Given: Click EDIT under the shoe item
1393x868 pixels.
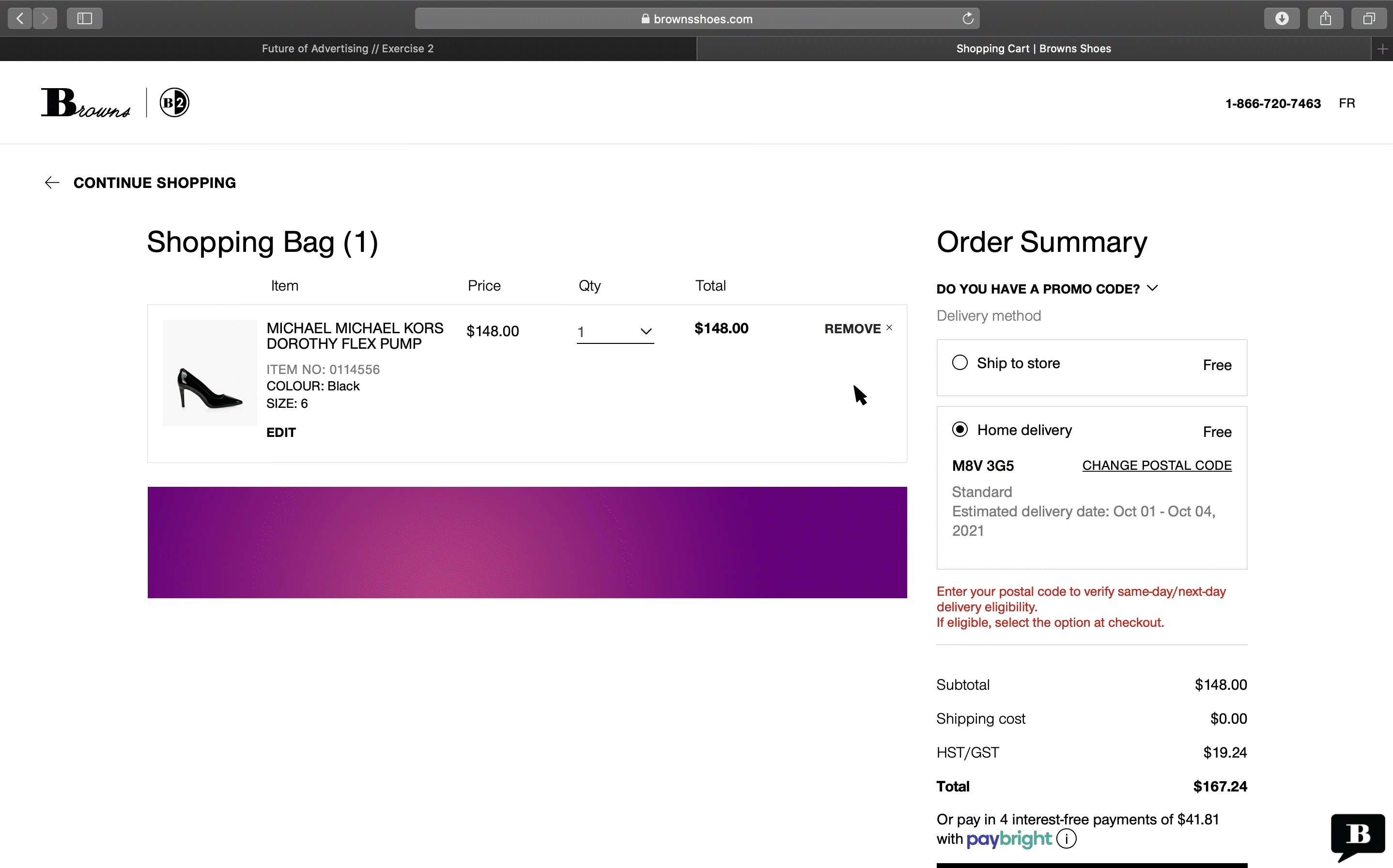Looking at the screenshot, I should tap(280, 432).
